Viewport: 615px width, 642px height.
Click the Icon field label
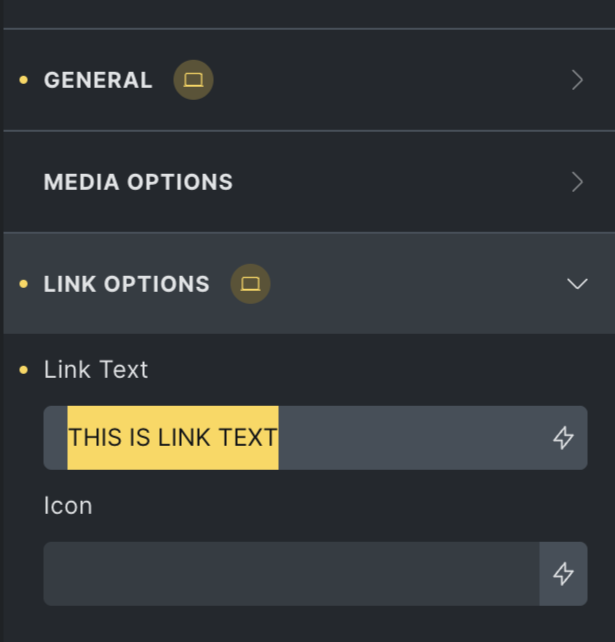tap(68, 506)
